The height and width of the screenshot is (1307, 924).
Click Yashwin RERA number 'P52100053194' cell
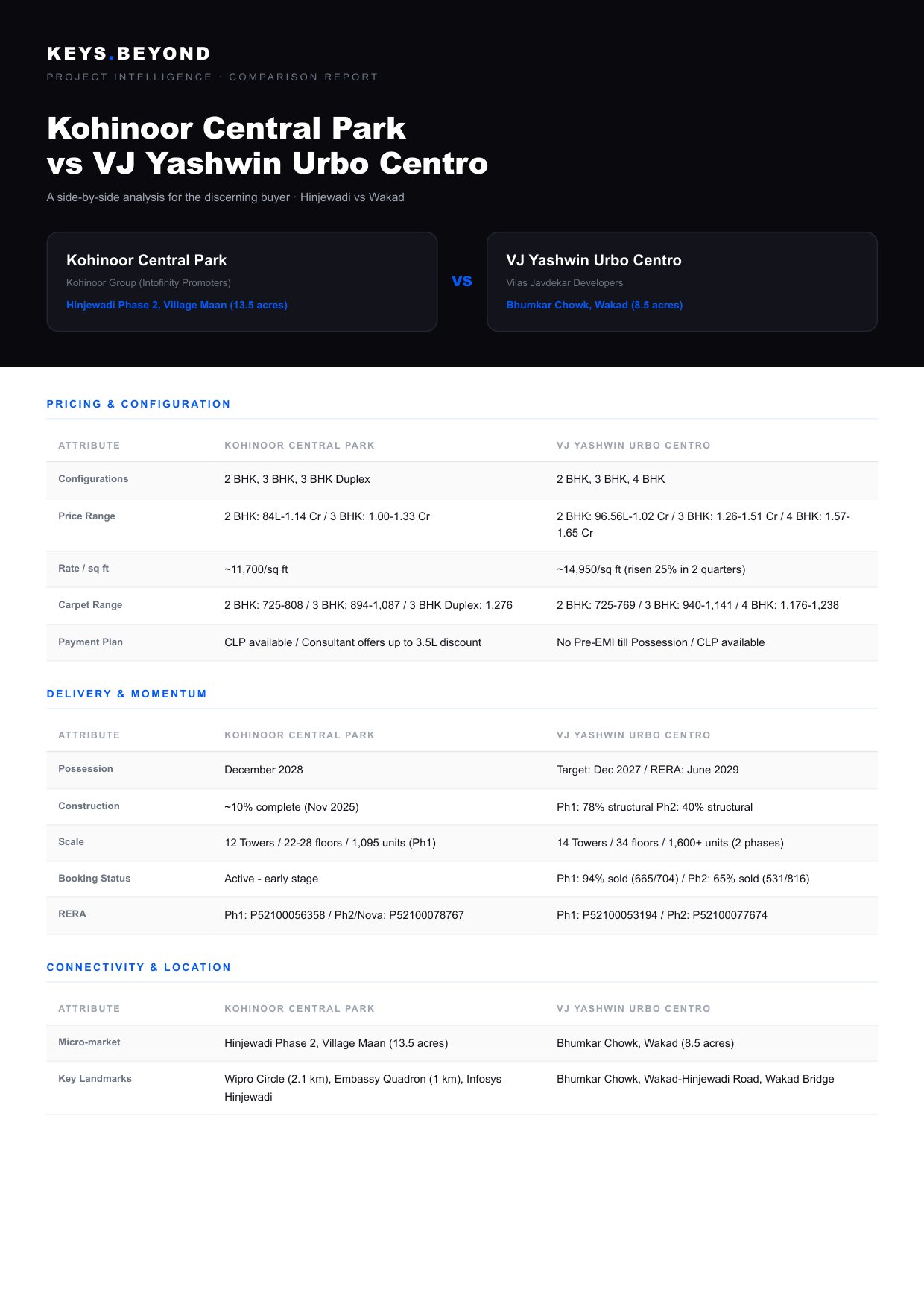pyautogui.click(x=662, y=915)
